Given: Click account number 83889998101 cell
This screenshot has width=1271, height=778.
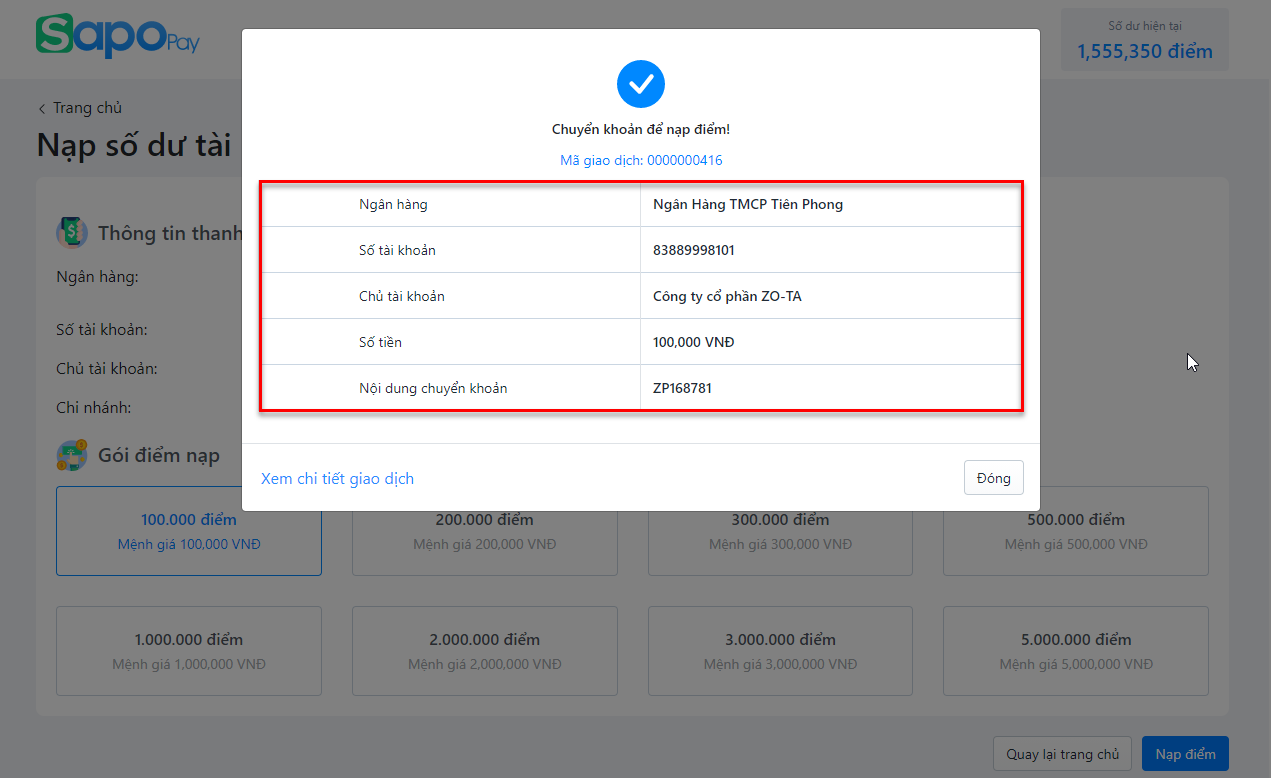Looking at the screenshot, I should (x=830, y=250).
